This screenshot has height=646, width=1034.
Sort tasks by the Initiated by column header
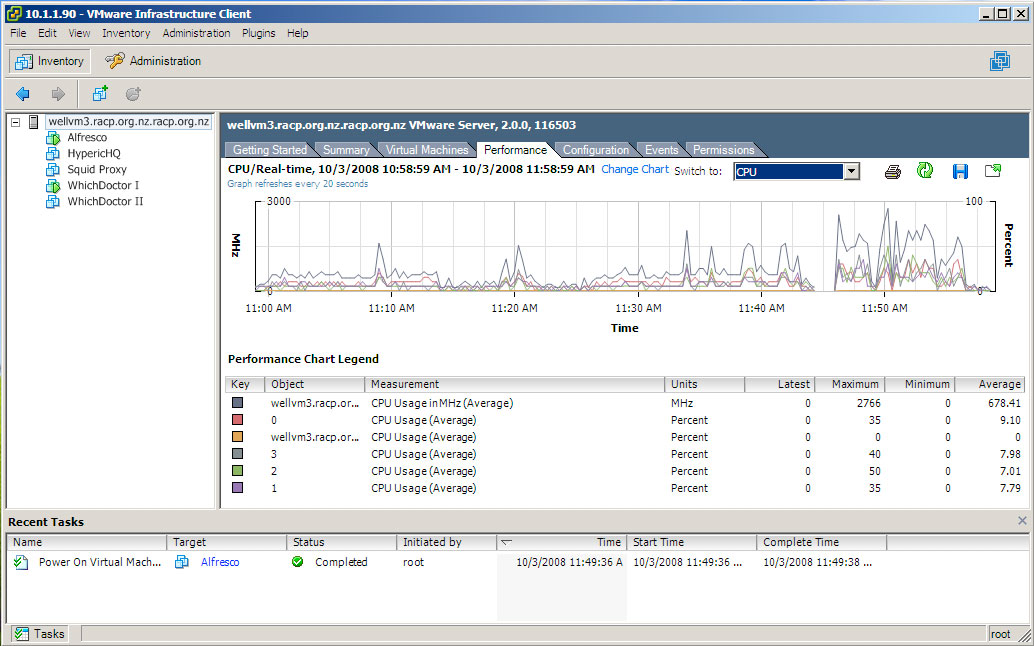447,543
